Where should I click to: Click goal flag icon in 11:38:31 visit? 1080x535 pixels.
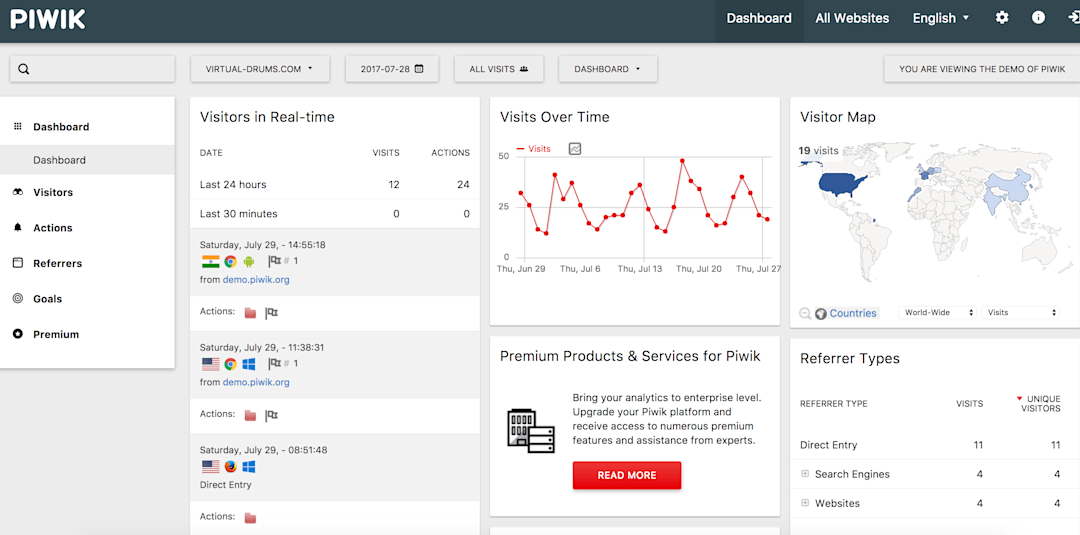(x=274, y=364)
